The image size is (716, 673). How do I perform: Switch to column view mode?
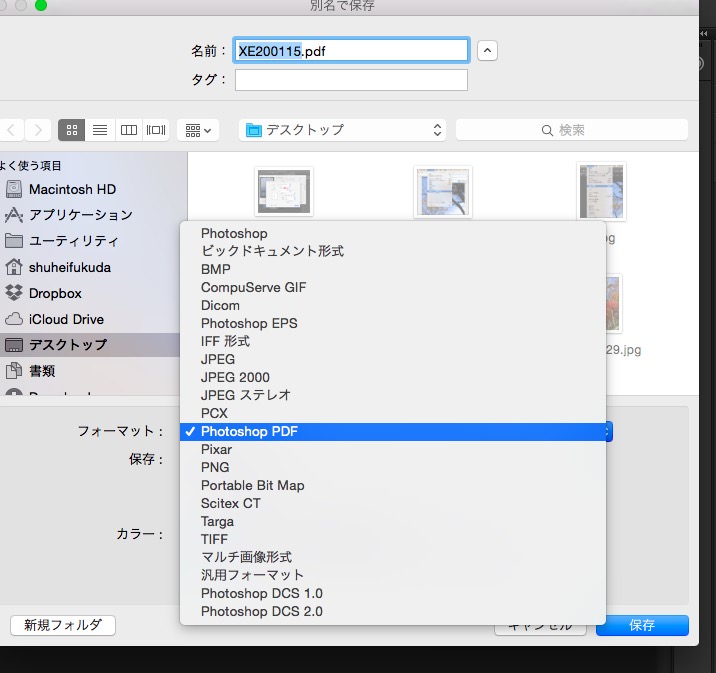click(x=129, y=131)
